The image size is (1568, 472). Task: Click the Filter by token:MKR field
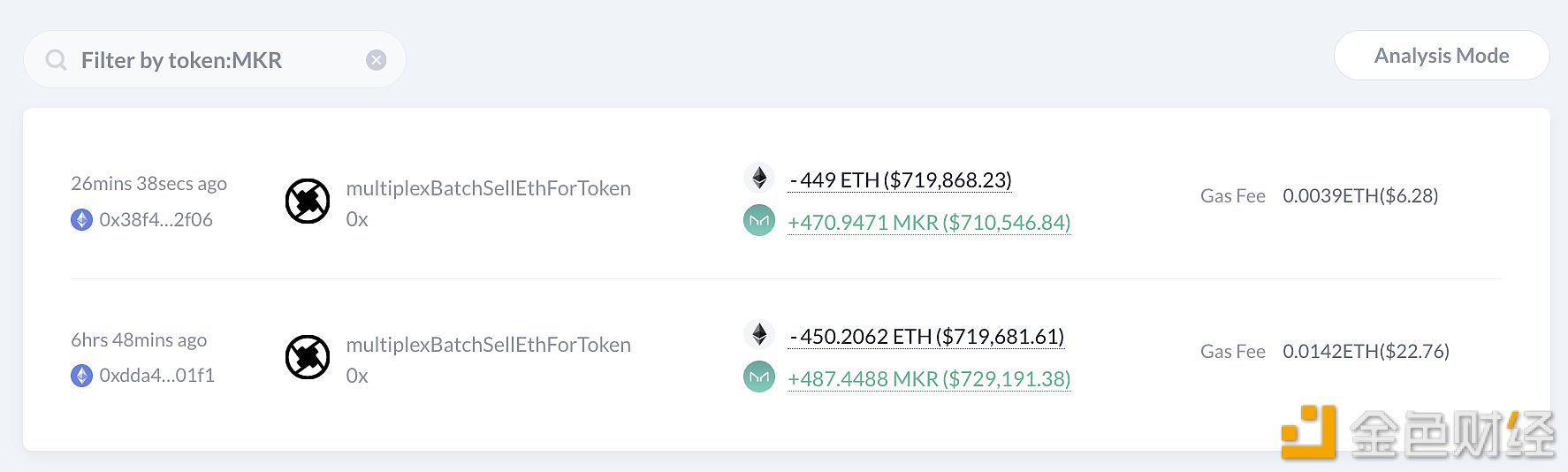215,60
